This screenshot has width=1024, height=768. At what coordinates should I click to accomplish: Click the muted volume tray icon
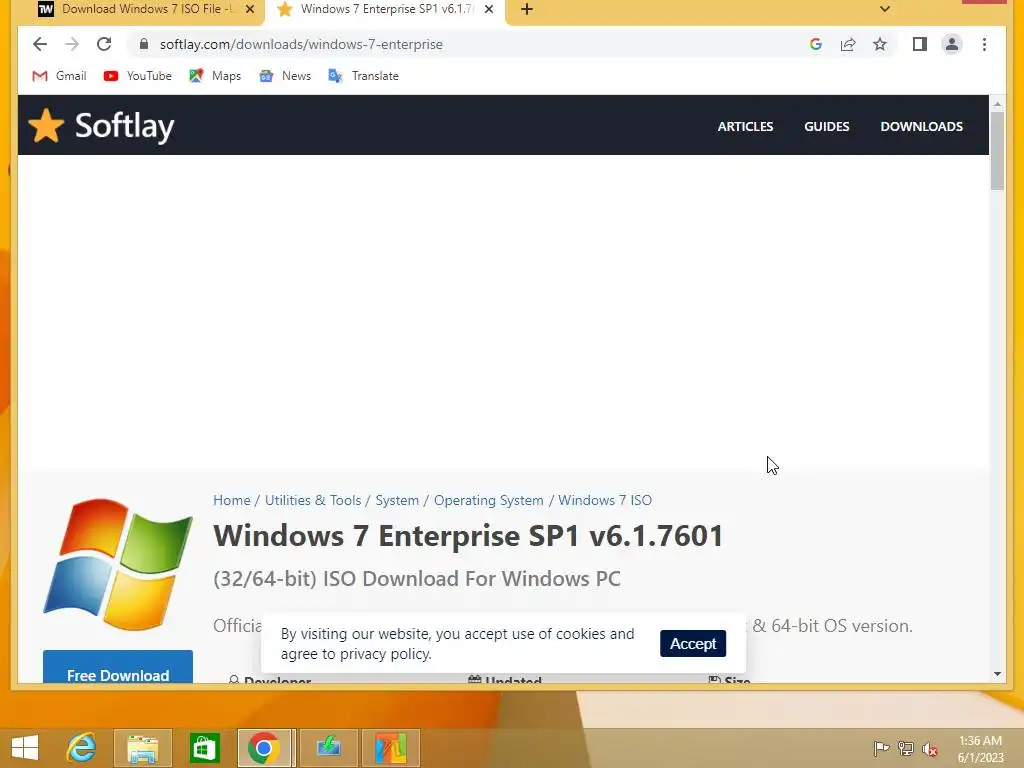click(x=929, y=749)
